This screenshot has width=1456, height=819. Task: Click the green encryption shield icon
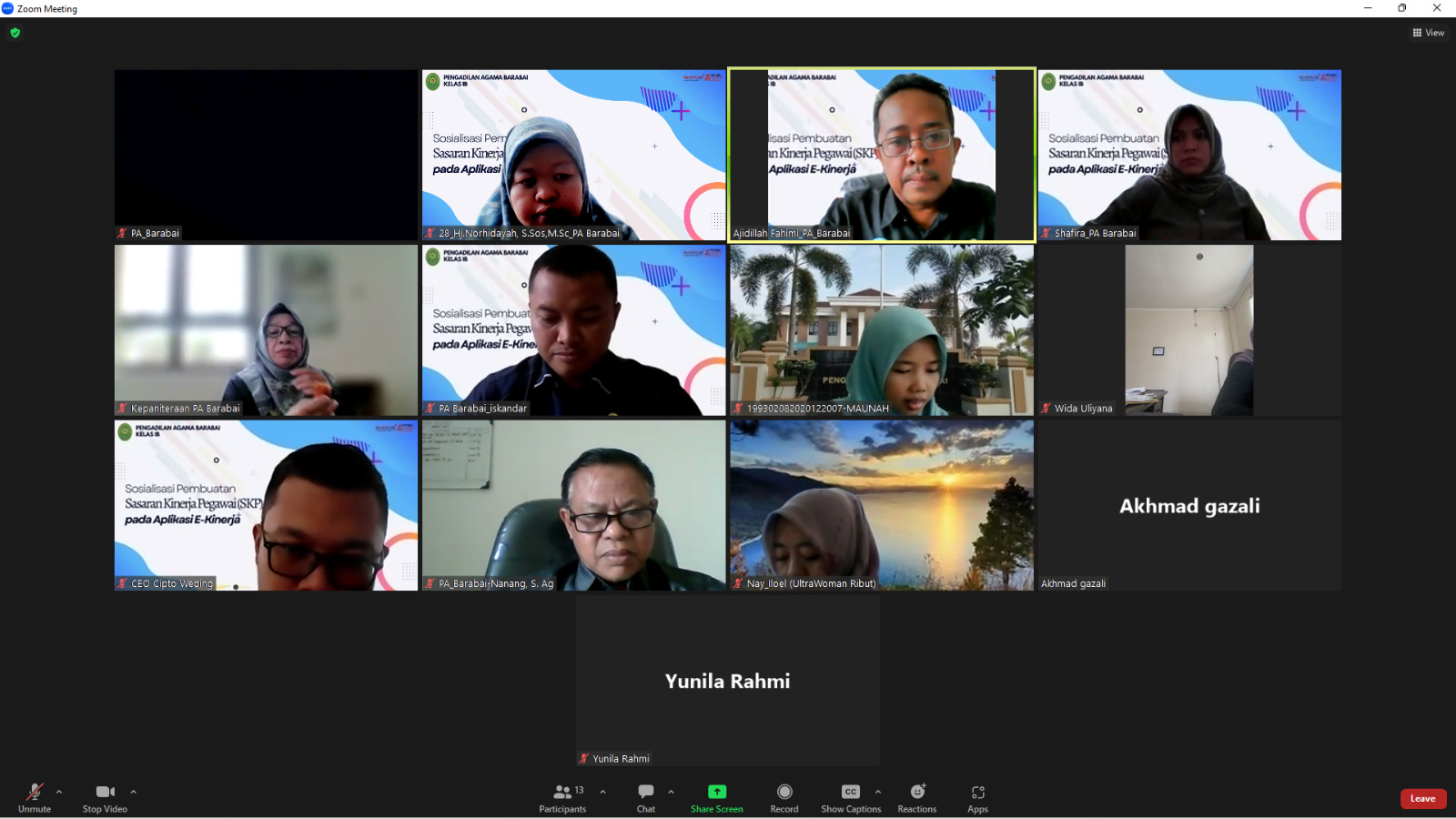[15, 33]
